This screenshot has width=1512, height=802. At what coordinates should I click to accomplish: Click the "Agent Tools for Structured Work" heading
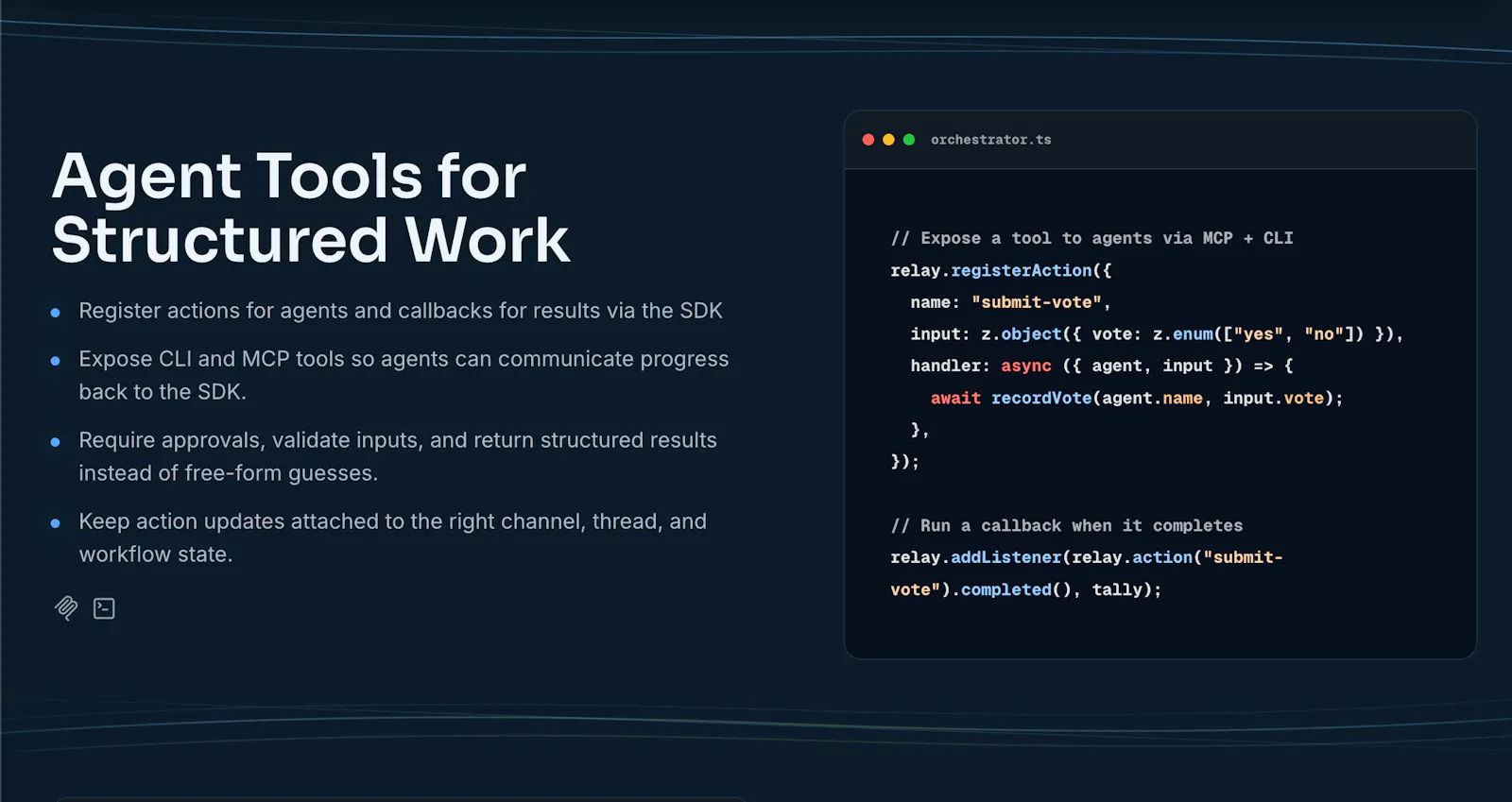(x=311, y=208)
